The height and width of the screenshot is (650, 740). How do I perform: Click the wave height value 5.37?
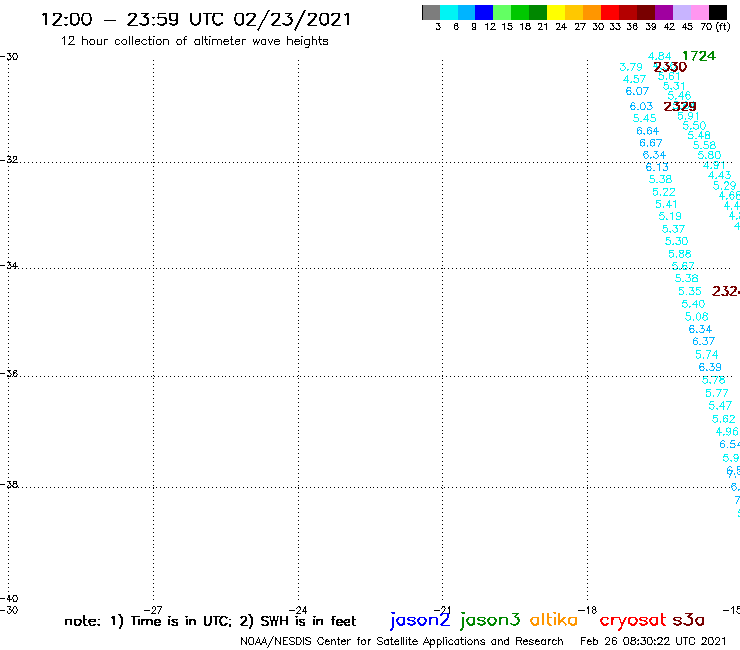click(673, 229)
